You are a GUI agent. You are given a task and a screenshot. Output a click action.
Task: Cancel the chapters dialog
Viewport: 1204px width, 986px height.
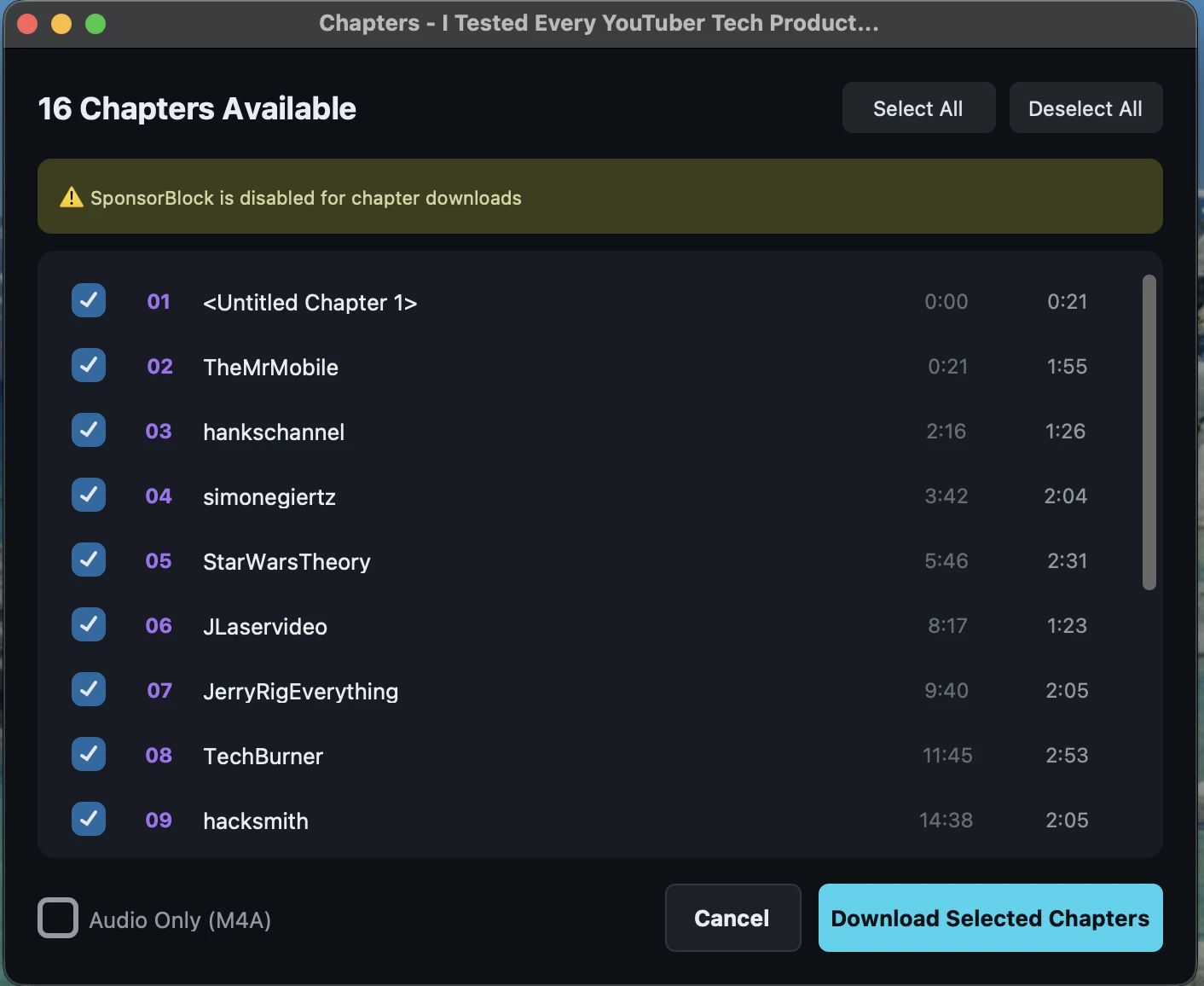[x=732, y=918]
